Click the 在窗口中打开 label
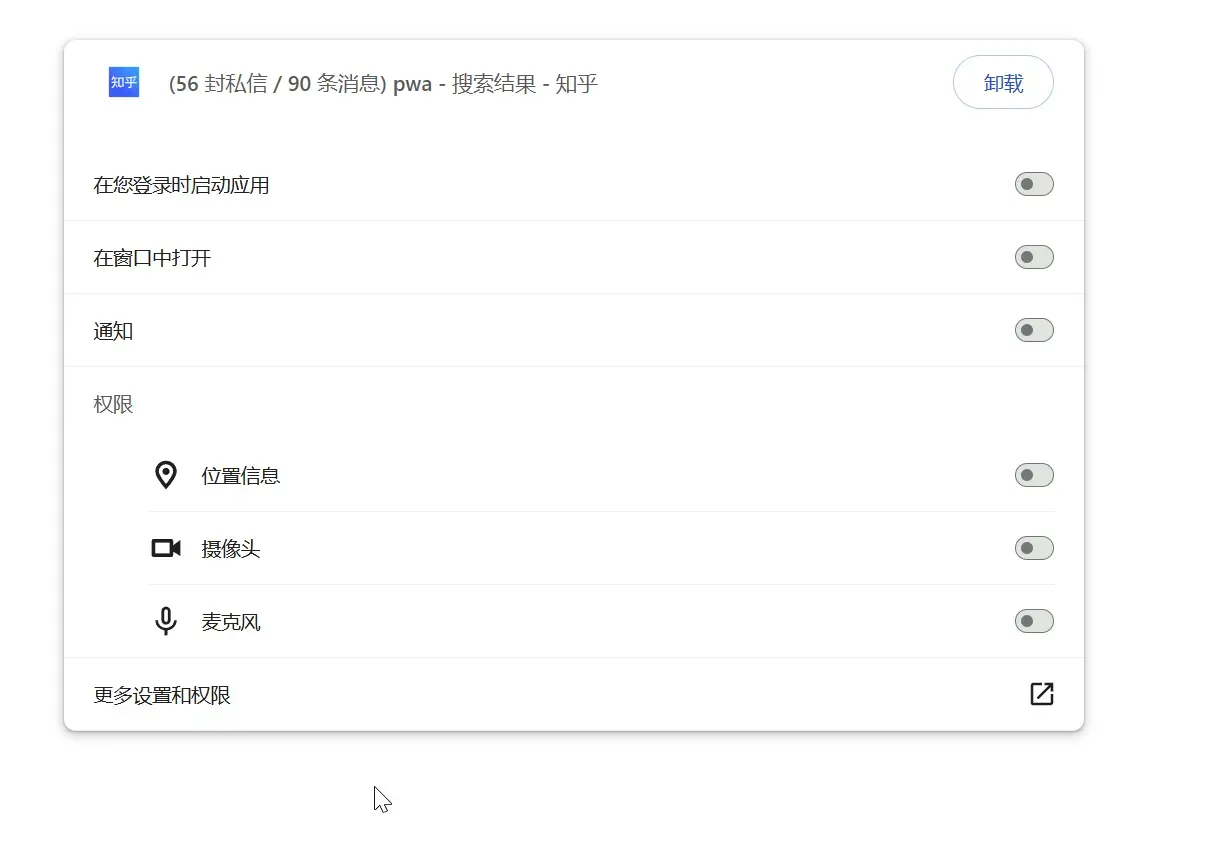This screenshot has width=1205, height=863. [152, 258]
